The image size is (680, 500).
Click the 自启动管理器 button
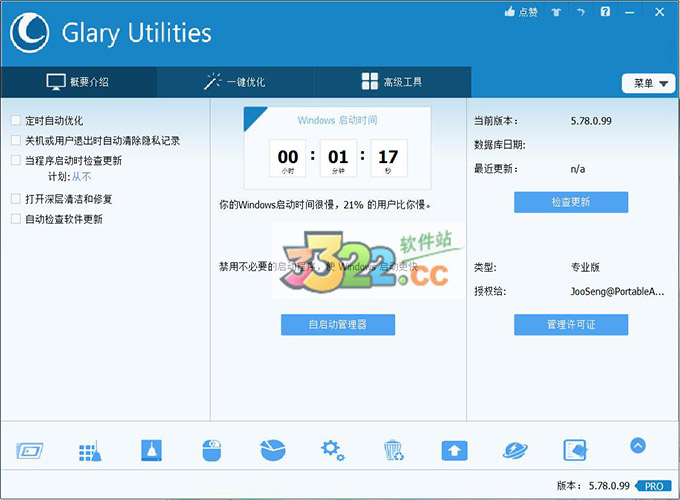pos(338,324)
